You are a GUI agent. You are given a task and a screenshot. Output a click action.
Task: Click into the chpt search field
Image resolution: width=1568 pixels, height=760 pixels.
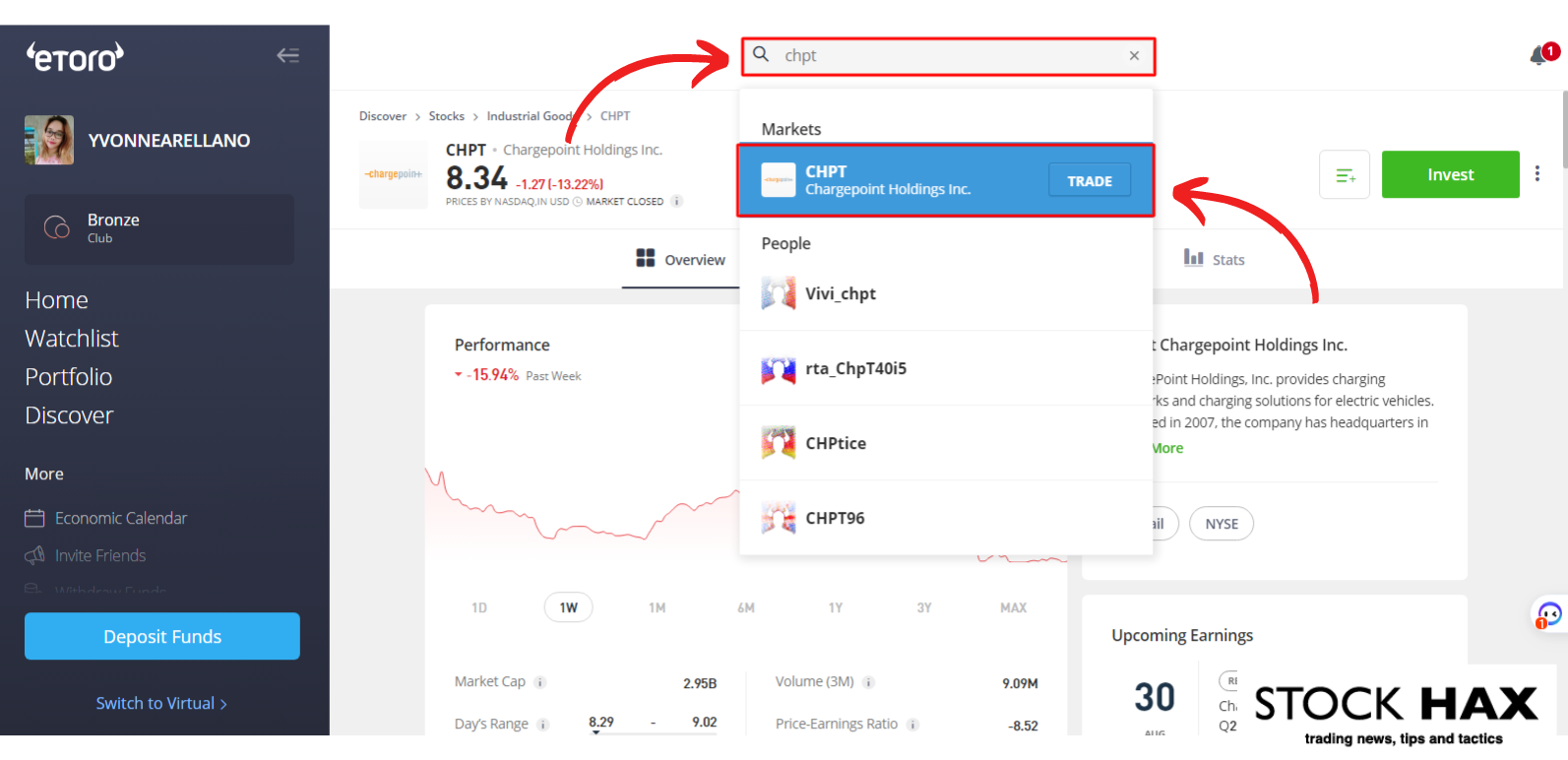point(945,56)
